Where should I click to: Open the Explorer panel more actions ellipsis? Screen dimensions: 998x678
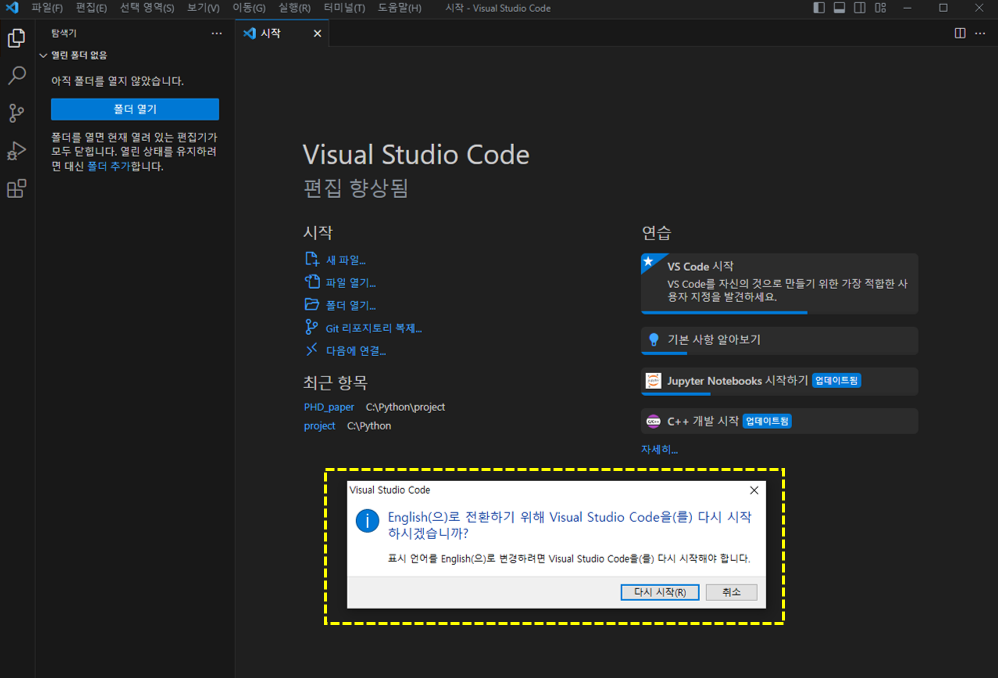pos(217,33)
